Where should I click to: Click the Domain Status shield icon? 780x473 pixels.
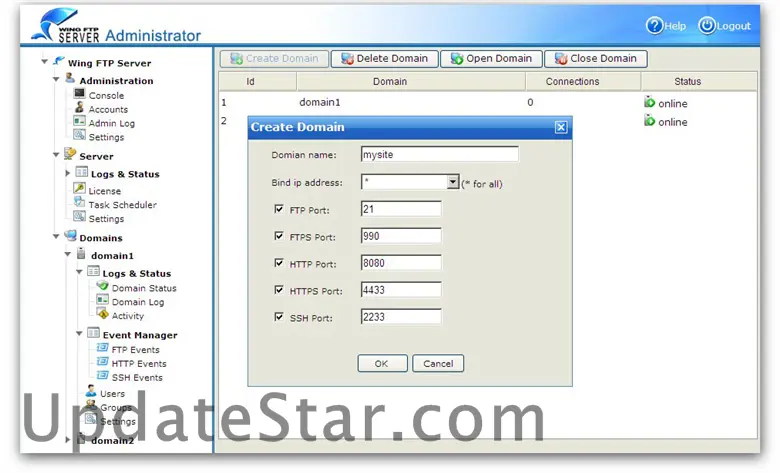(x=102, y=286)
